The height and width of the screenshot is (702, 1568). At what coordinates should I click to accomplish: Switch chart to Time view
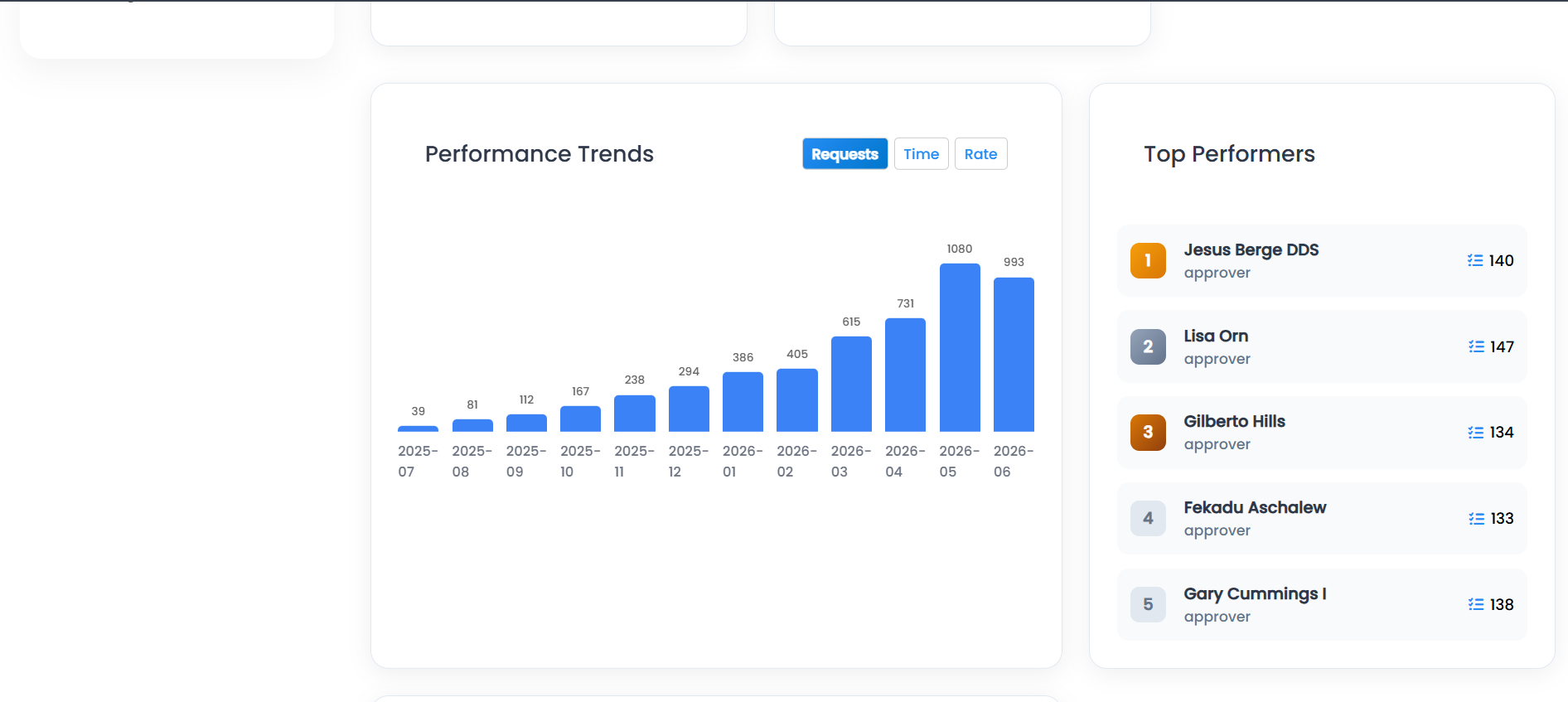click(921, 154)
